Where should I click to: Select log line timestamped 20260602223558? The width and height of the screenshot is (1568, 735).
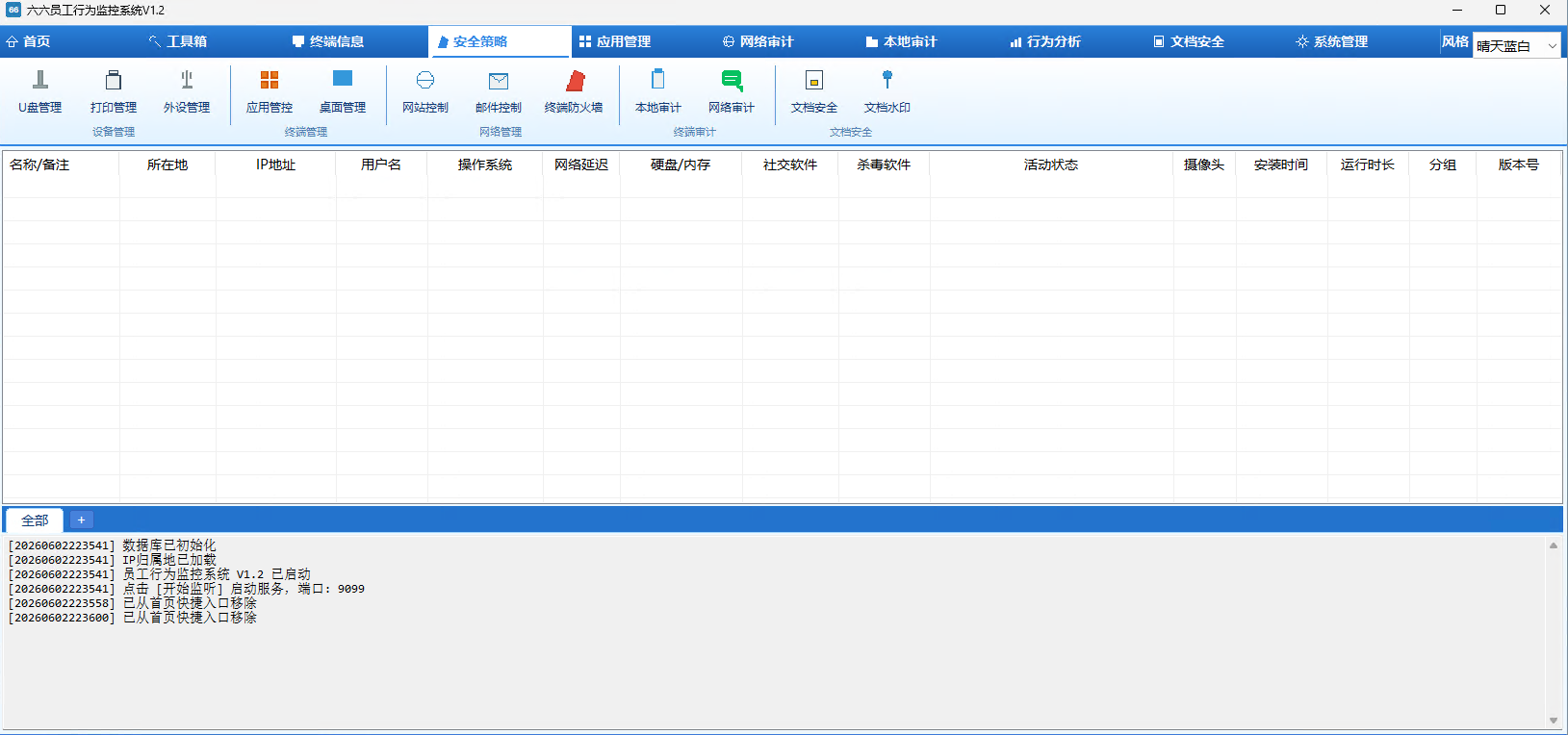point(133,603)
